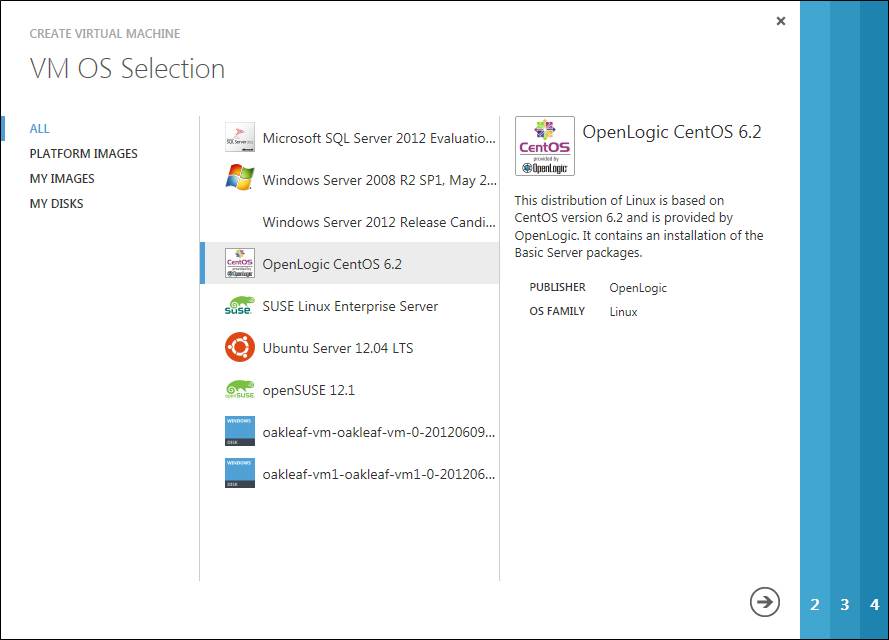Select SUSE Linux Enterprise Server image
The height and width of the screenshot is (640, 889).
point(350,306)
